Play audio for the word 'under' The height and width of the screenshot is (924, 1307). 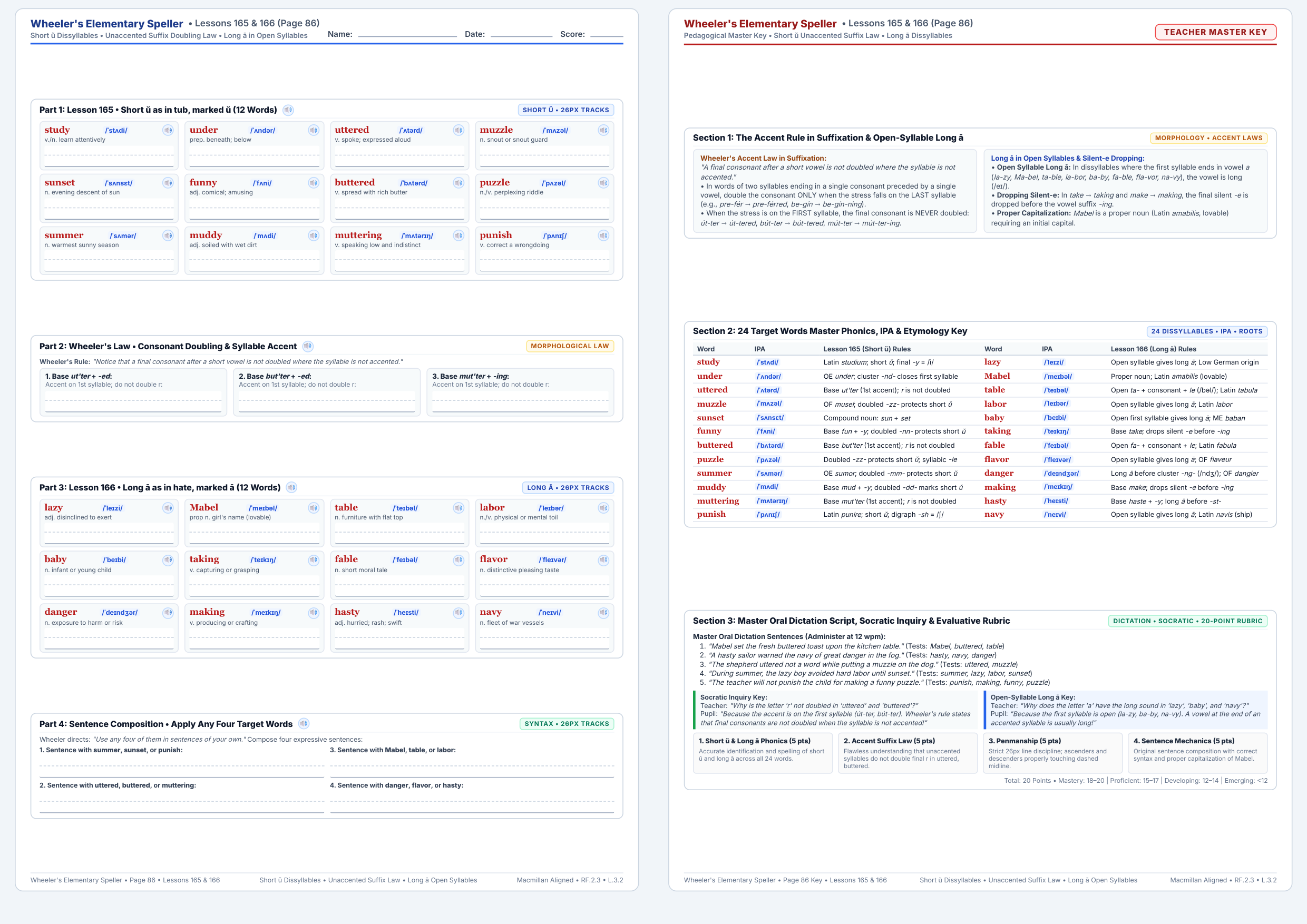[314, 130]
